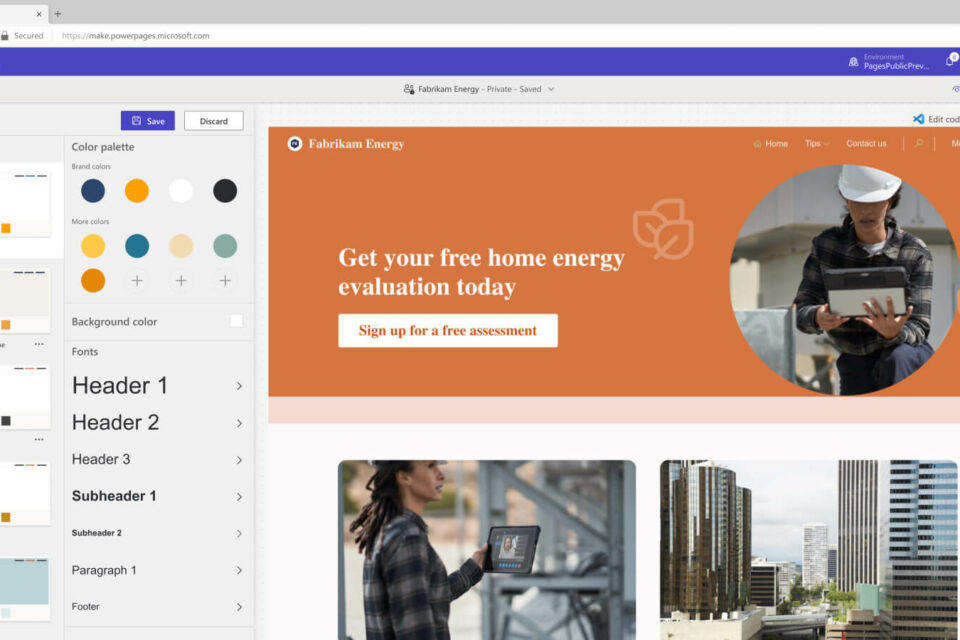Select the orange brand color swatch
The width and height of the screenshot is (960, 640).
[137, 191]
